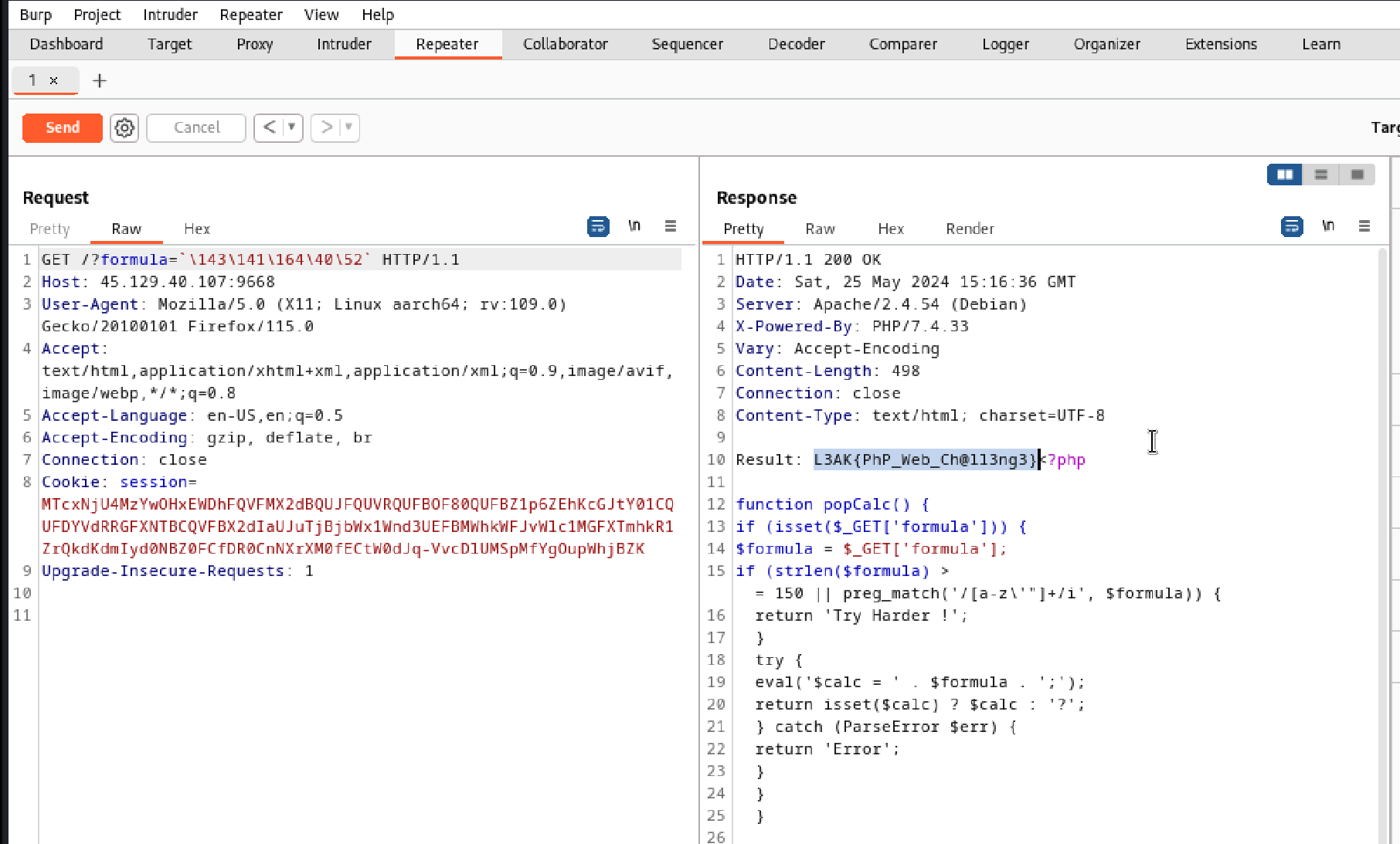Screen dimensions: 1400x844
Task: Close Repeater tab 1
Action: 53,80
